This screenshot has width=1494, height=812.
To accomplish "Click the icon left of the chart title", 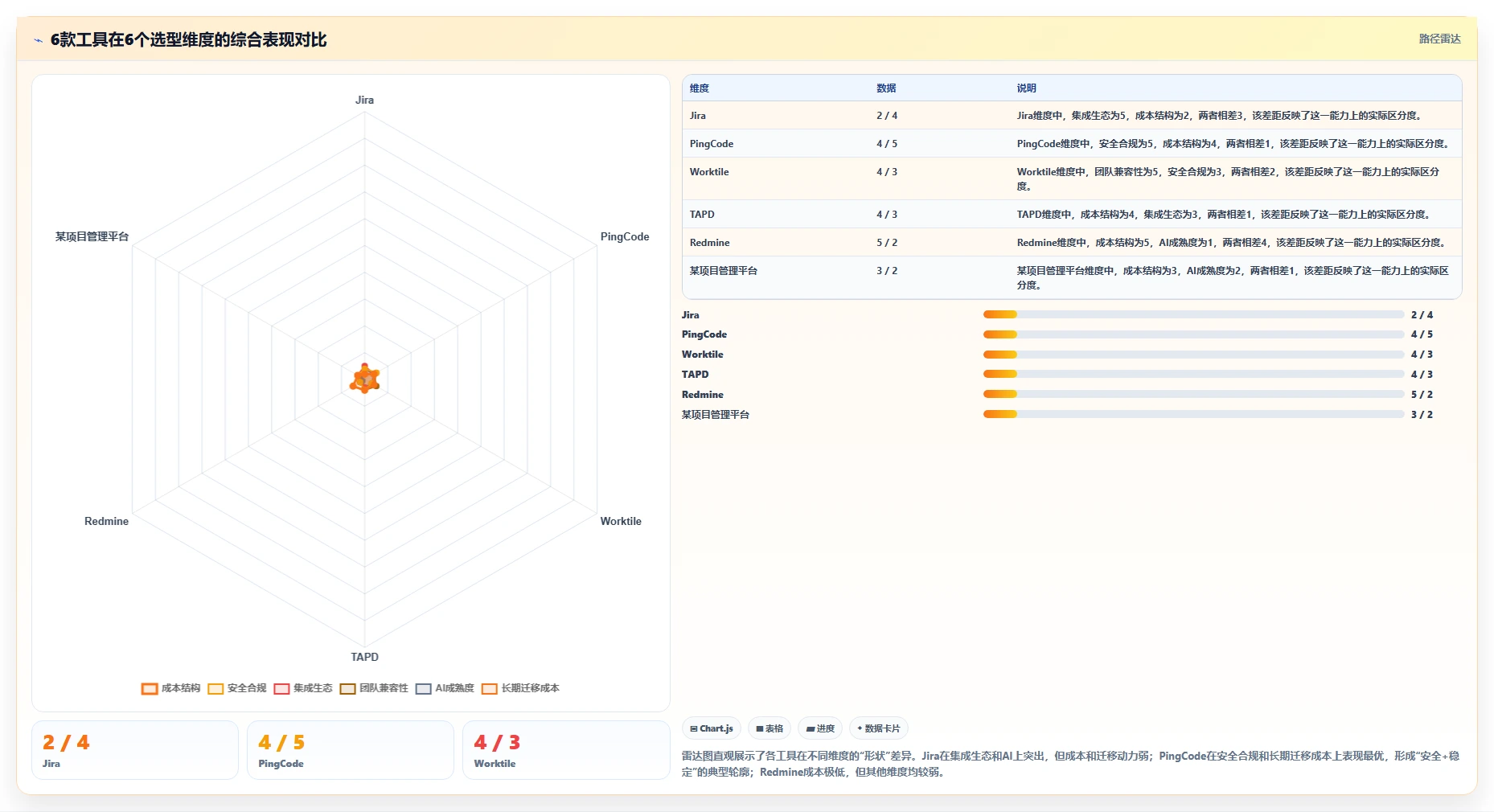I will tap(38, 40).
